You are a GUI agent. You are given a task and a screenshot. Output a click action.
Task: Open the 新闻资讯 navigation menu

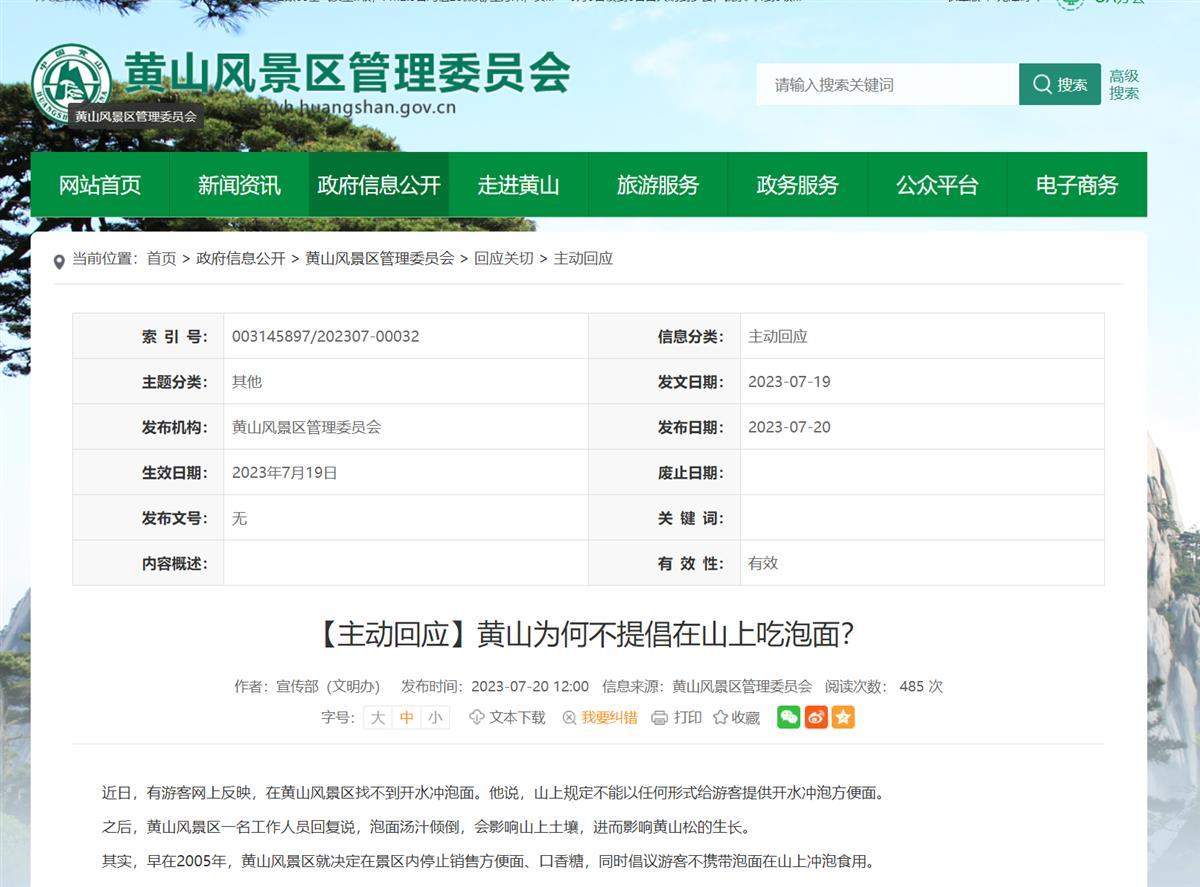(240, 184)
